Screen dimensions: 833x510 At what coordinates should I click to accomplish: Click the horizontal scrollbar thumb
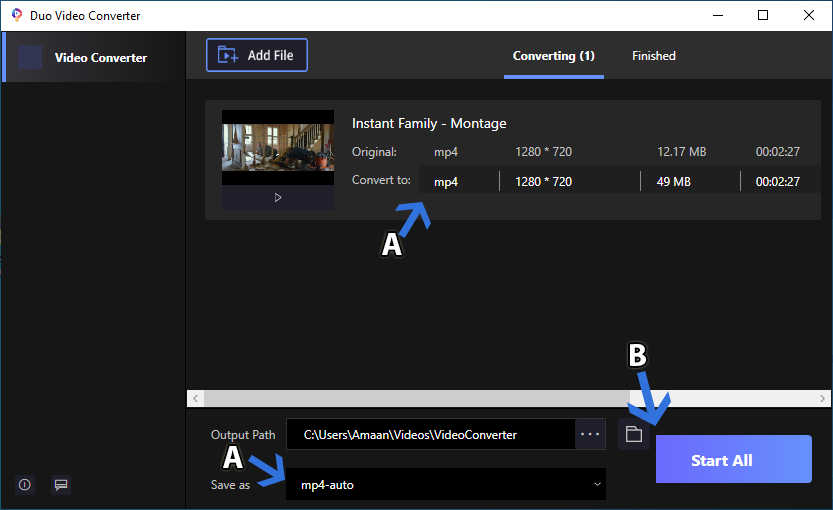[x=417, y=398]
